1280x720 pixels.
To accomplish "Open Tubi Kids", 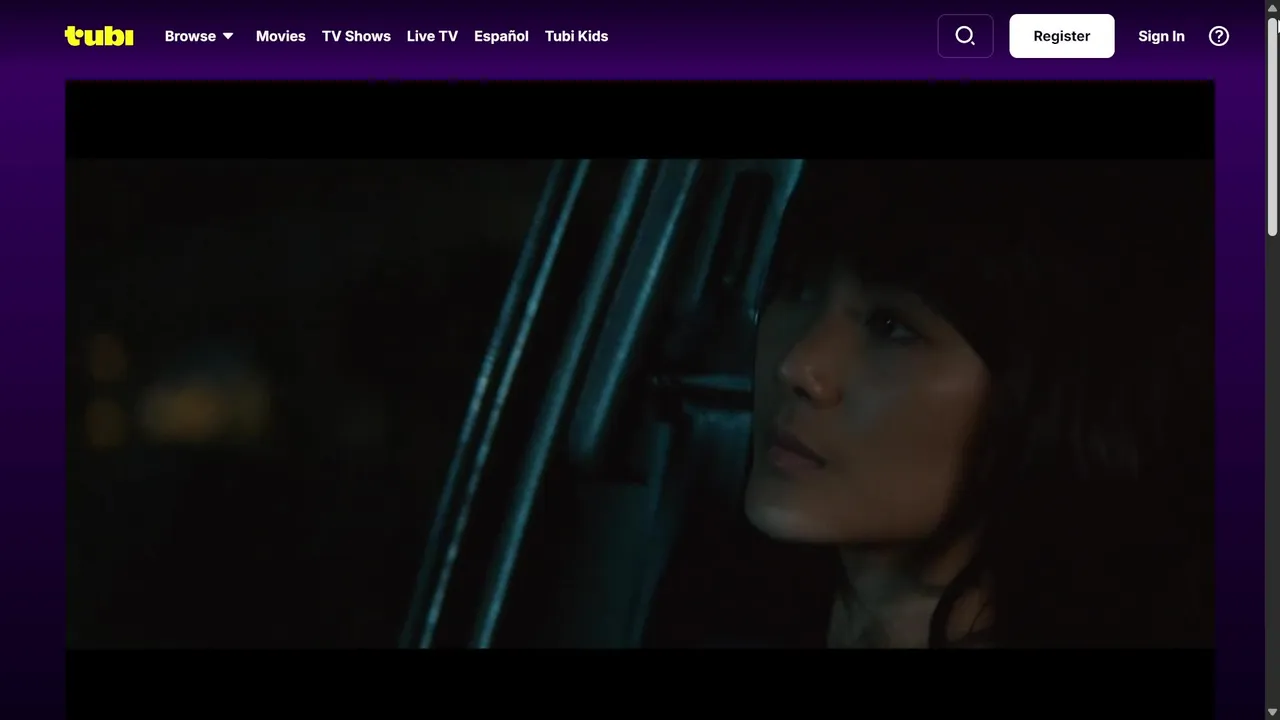I will click(x=576, y=36).
